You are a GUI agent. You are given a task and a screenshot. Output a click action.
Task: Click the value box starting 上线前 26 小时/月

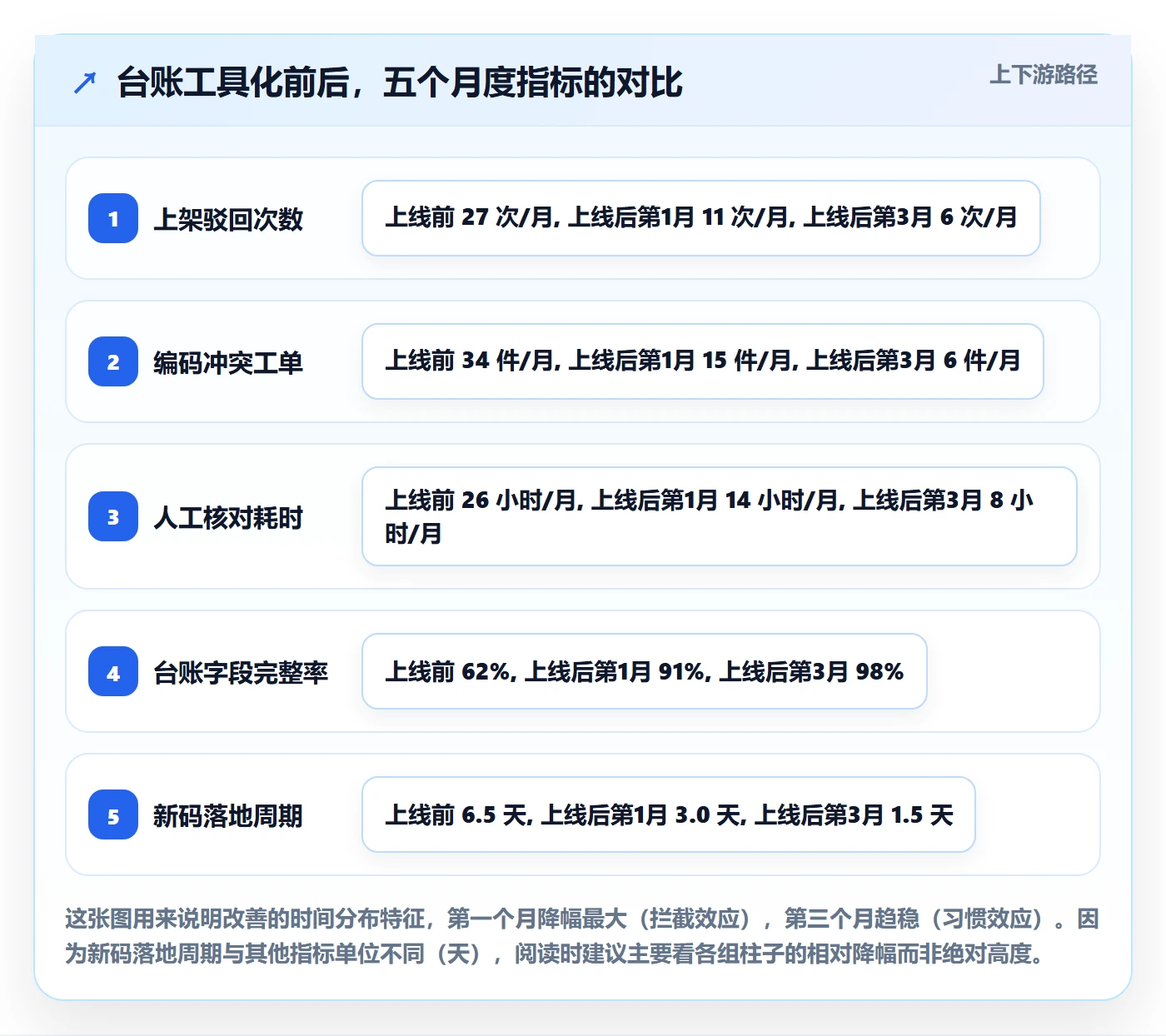(720, 516)
